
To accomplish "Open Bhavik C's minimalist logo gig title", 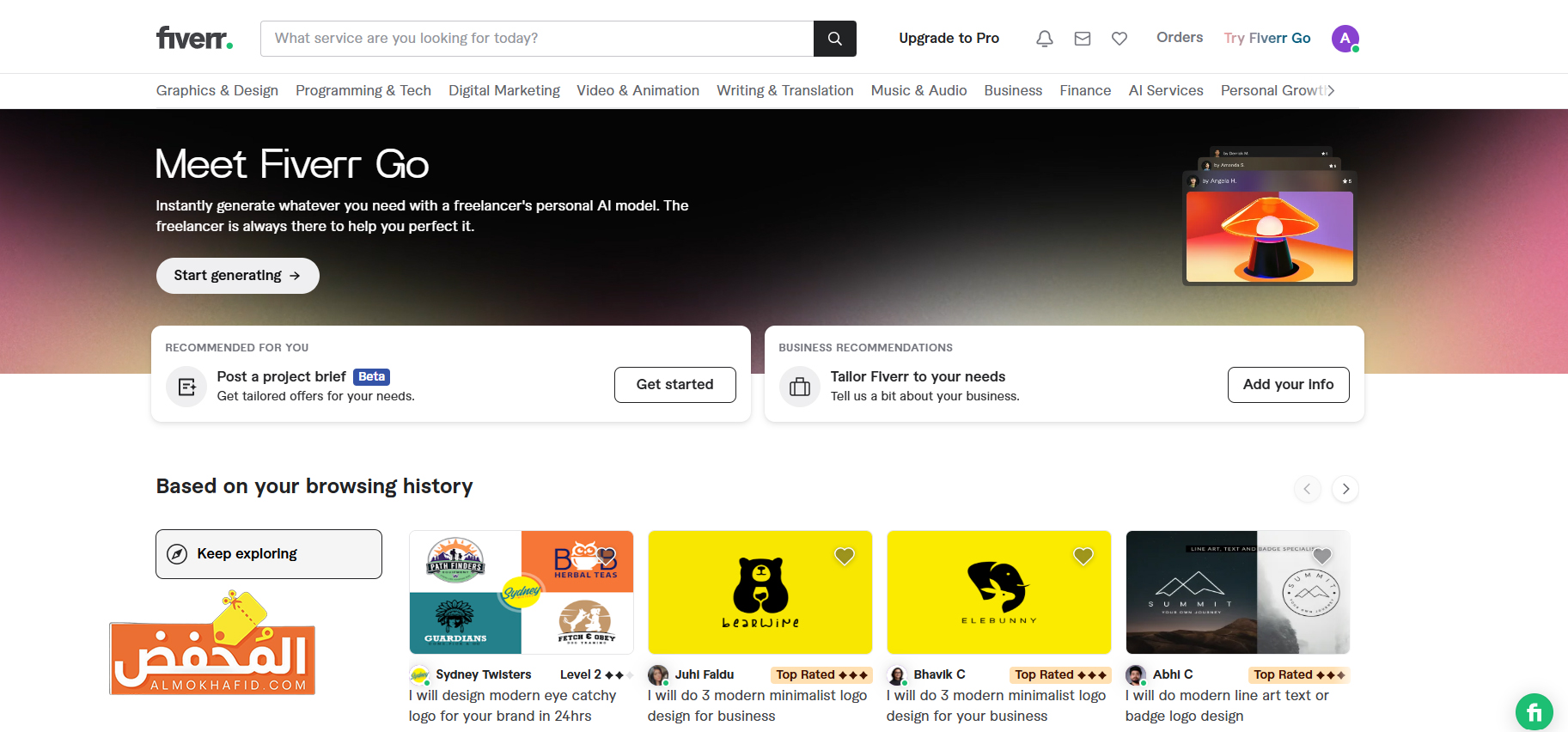I will tap(997, 706).
